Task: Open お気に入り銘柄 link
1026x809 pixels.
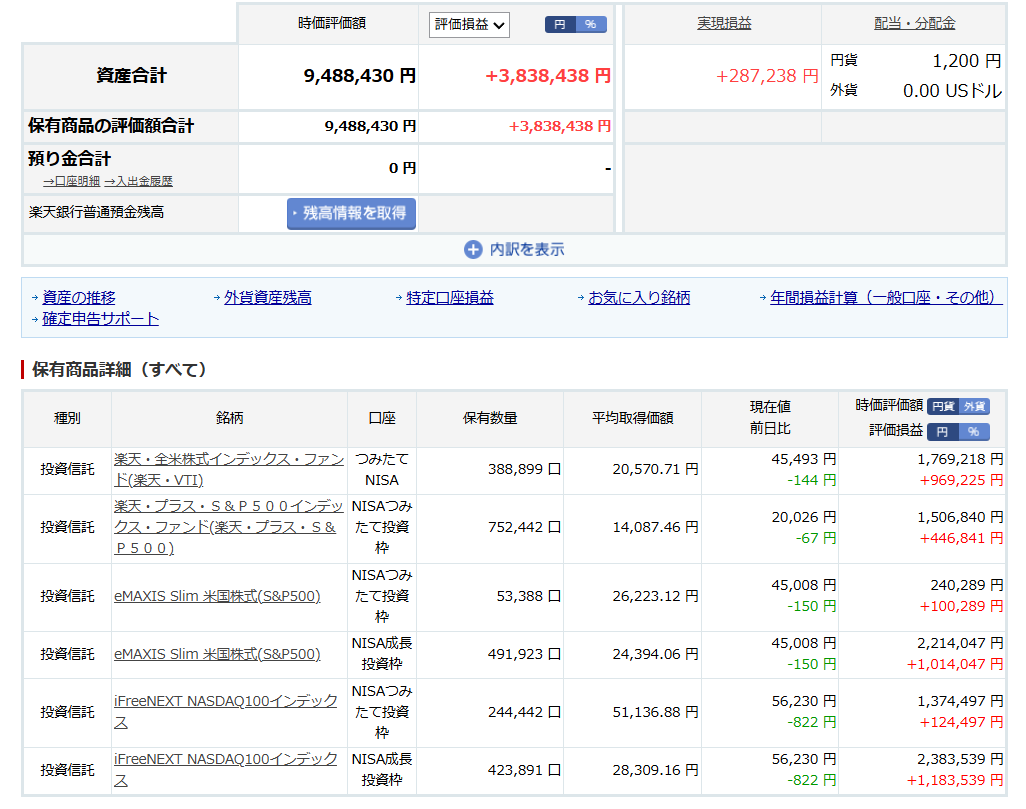Action: 639,298
